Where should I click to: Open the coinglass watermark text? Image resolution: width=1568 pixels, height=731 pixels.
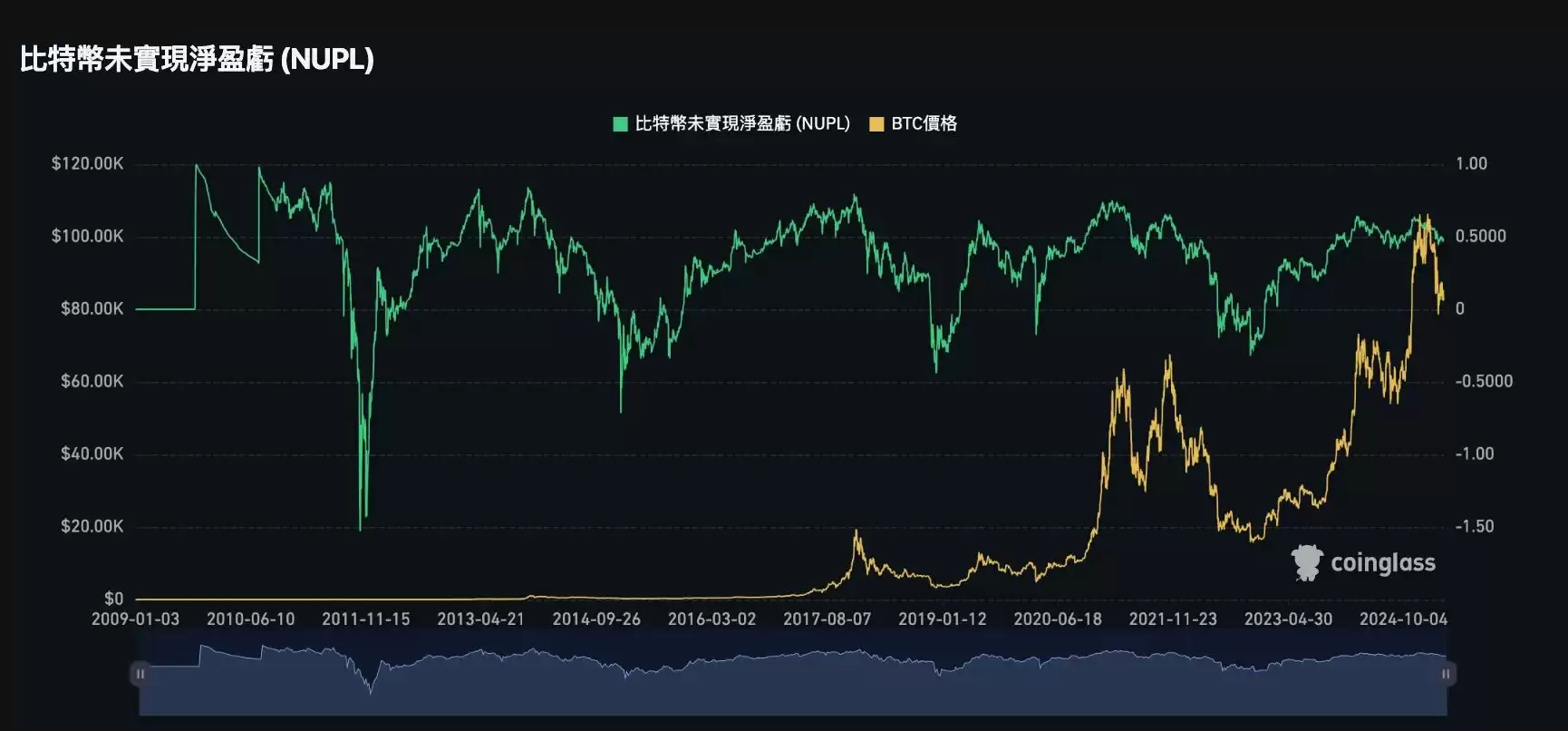coord(1382,563)
